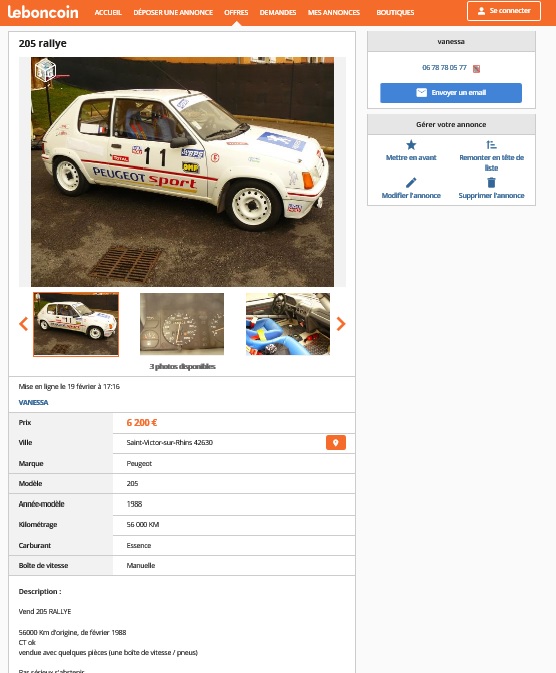The image size is (556, 673).
Task: Select the dashboard gauge thumbnail
Action: [x=182, y=324]
